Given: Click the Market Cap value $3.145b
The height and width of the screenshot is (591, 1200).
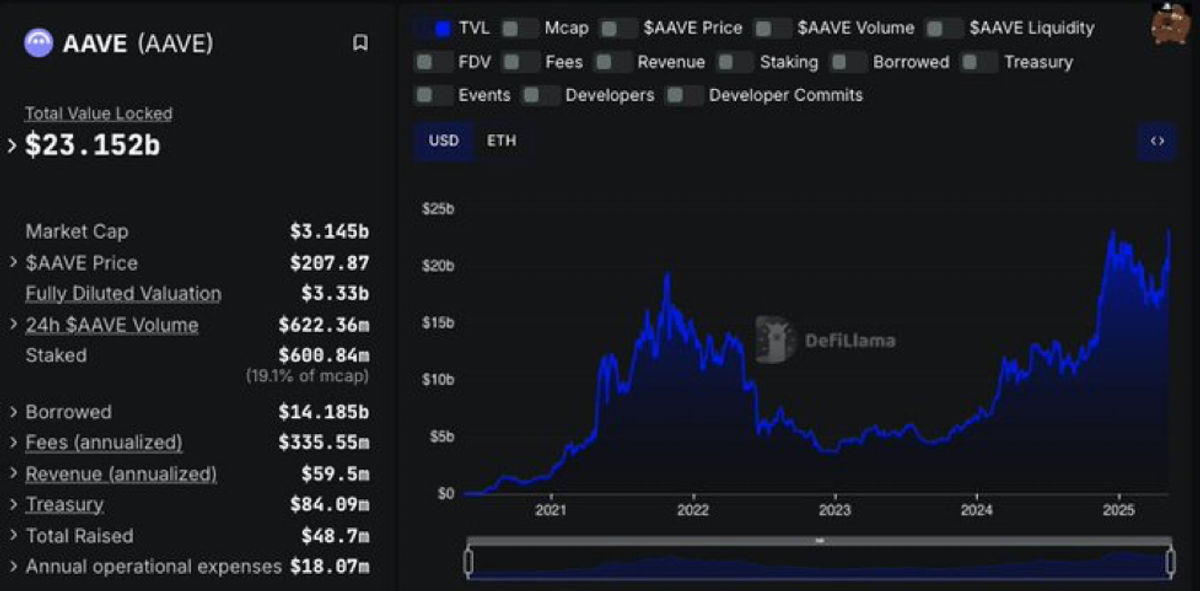Looking at the screenshot, I should tap(329, 232).
